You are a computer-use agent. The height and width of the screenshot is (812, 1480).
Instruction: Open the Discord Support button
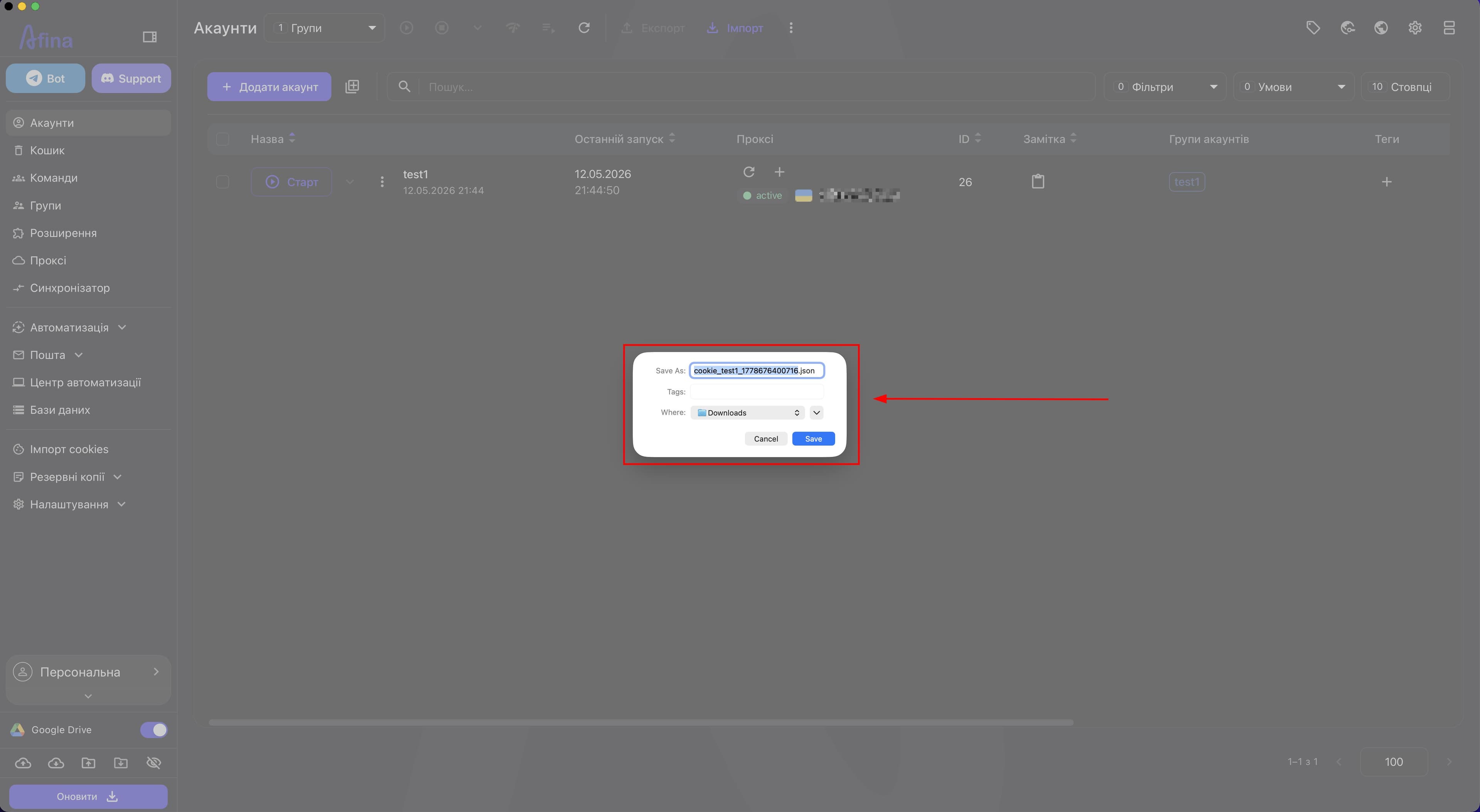131,78
